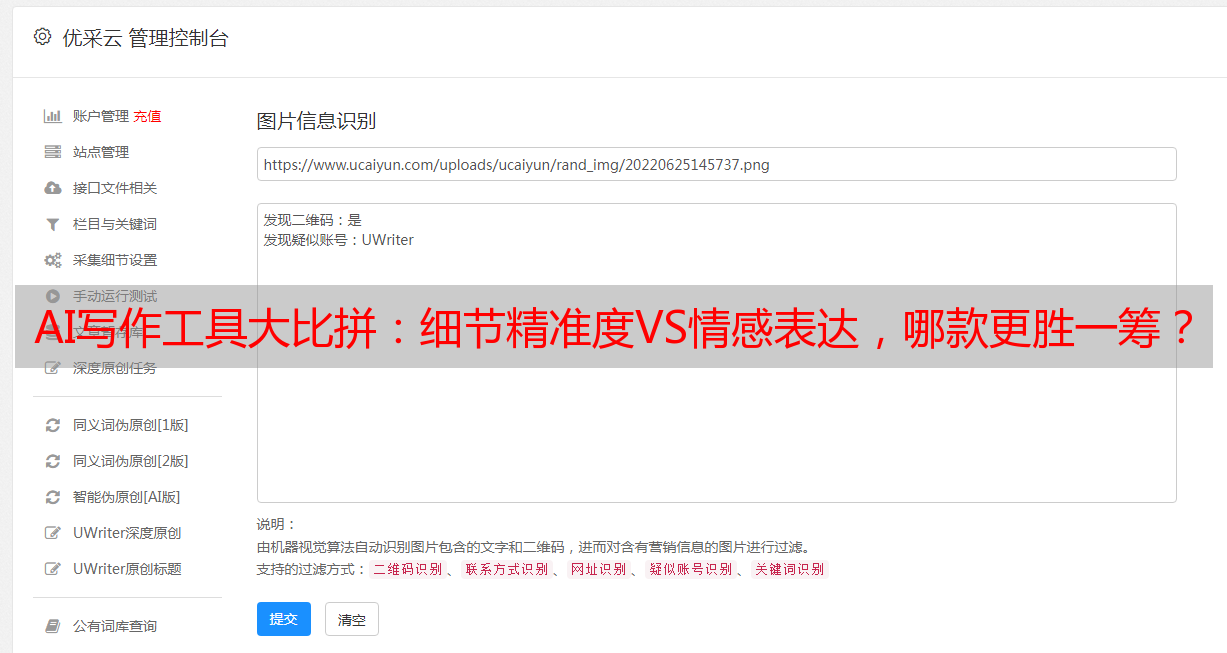Open 接口文件相关 menu item
The image size is (1227, 653).
115,188
